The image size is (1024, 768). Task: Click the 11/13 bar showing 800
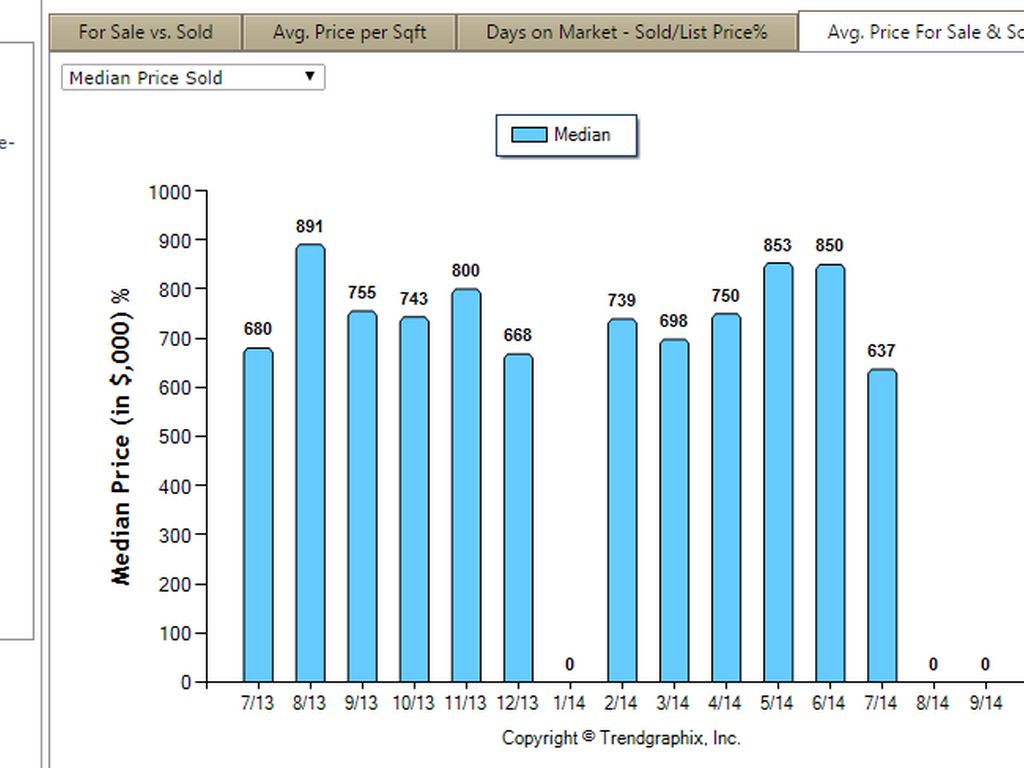(x=466, y=485)
